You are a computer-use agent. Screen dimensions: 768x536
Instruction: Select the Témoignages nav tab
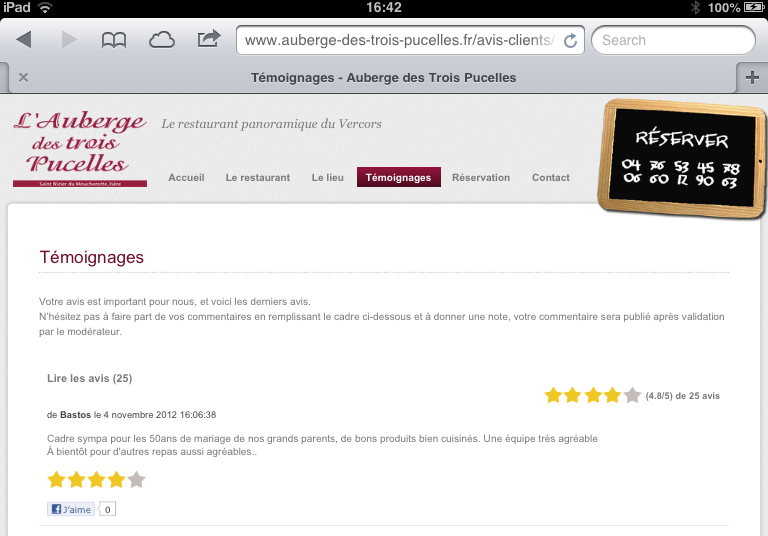coord(398,177)
